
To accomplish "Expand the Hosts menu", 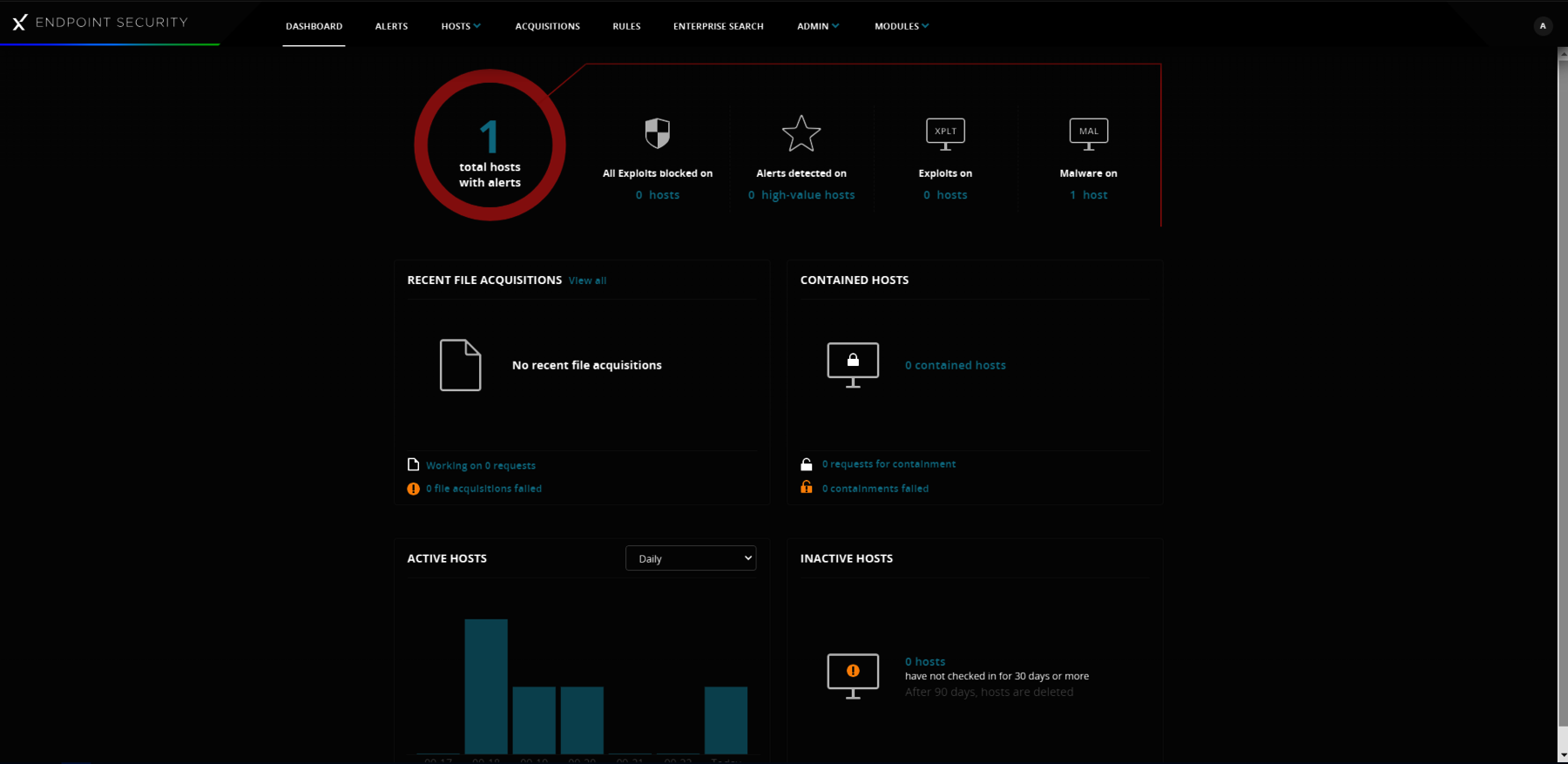I will [x=461, y=26].
